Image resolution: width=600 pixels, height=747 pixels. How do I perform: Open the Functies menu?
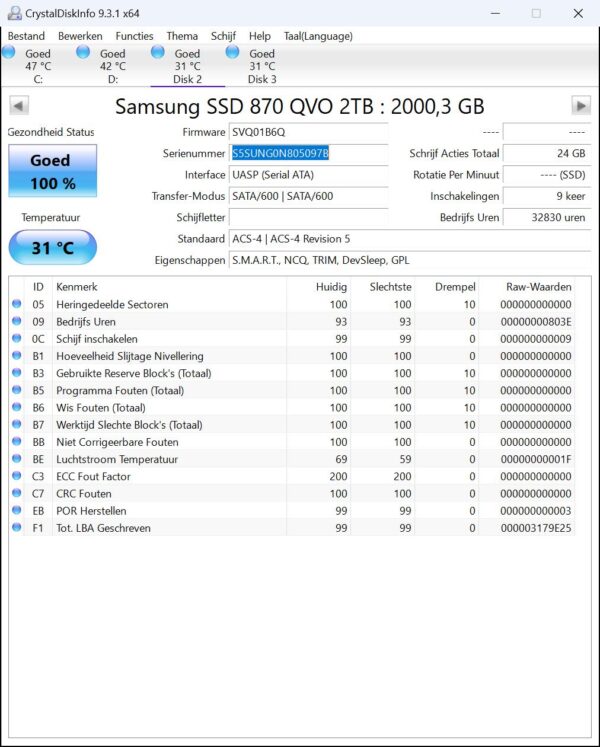(134, 36)
